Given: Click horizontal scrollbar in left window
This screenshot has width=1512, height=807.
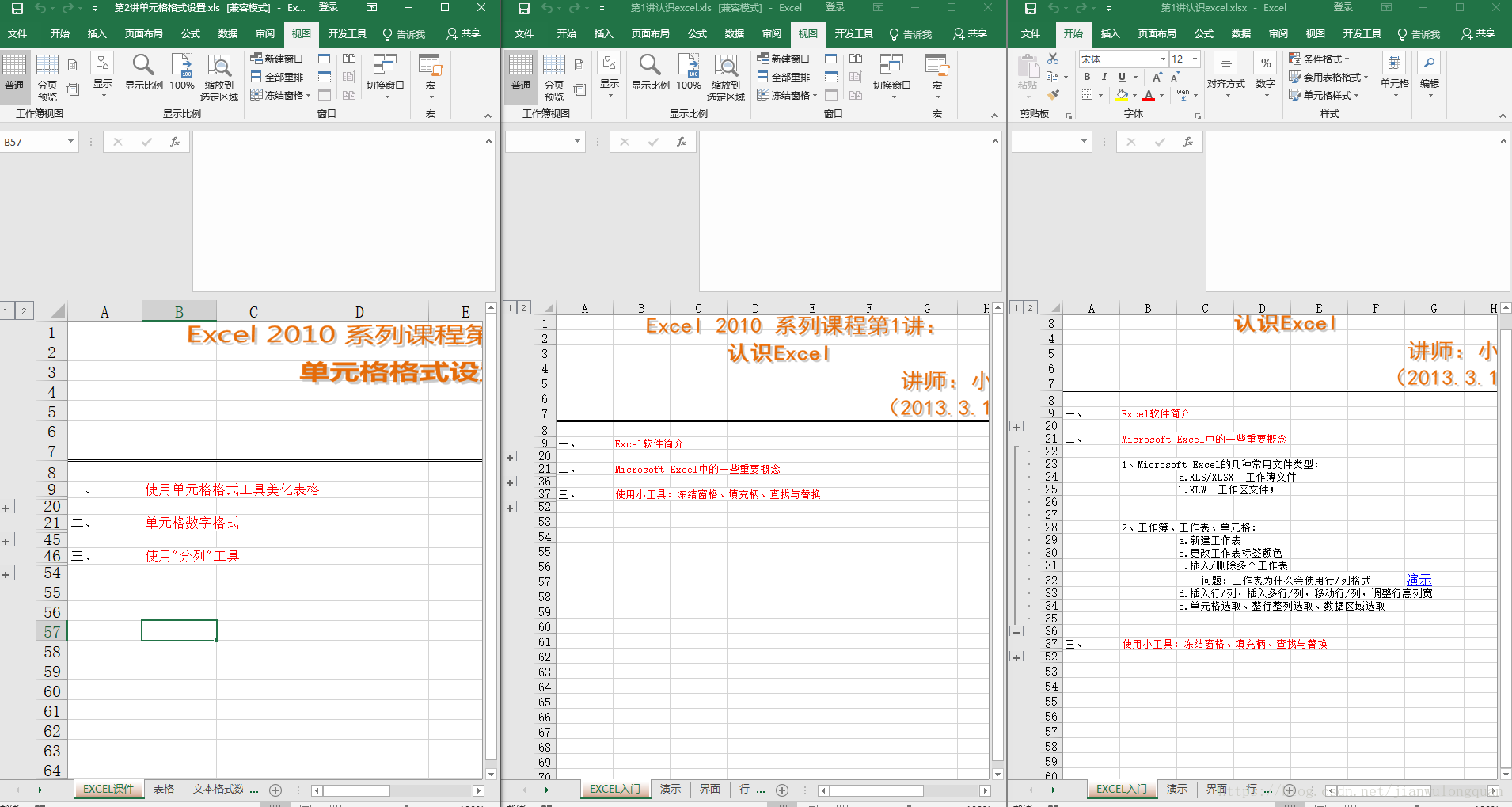Looking at the screenshot, I should tap(397, 790).
